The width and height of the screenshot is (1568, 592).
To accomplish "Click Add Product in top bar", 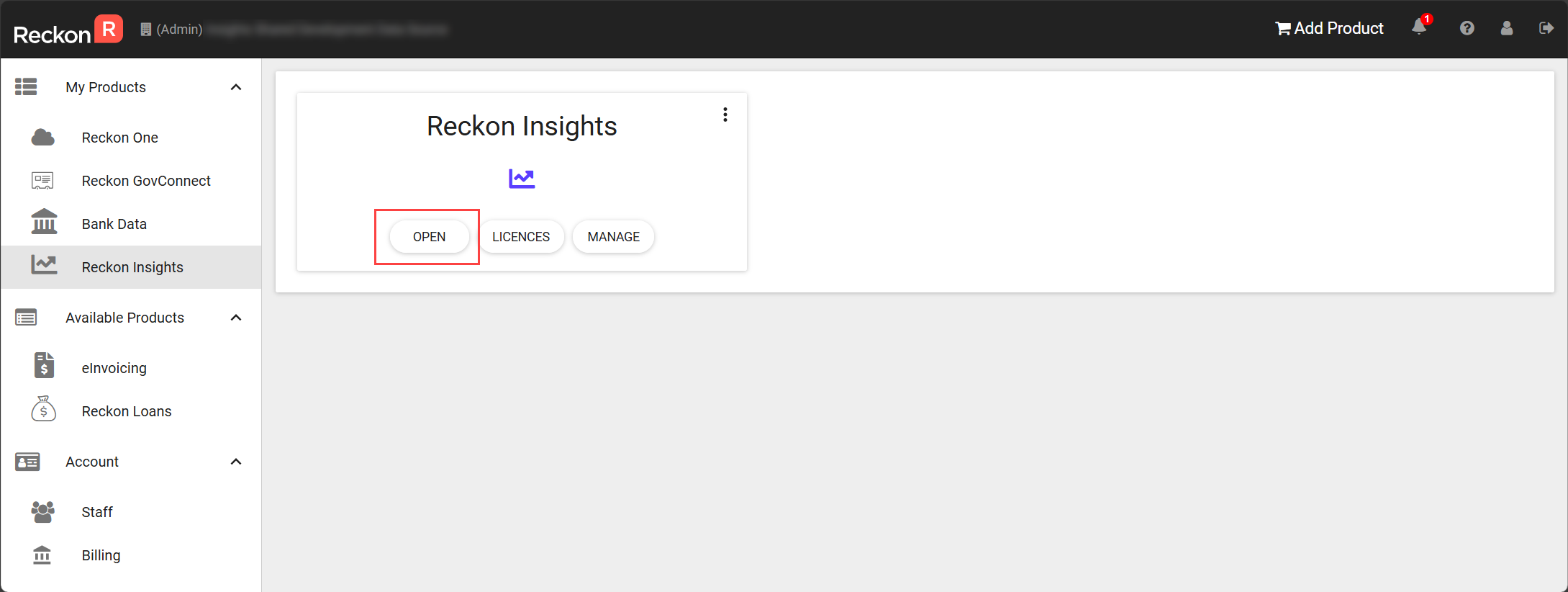I will pos(1329,28).
